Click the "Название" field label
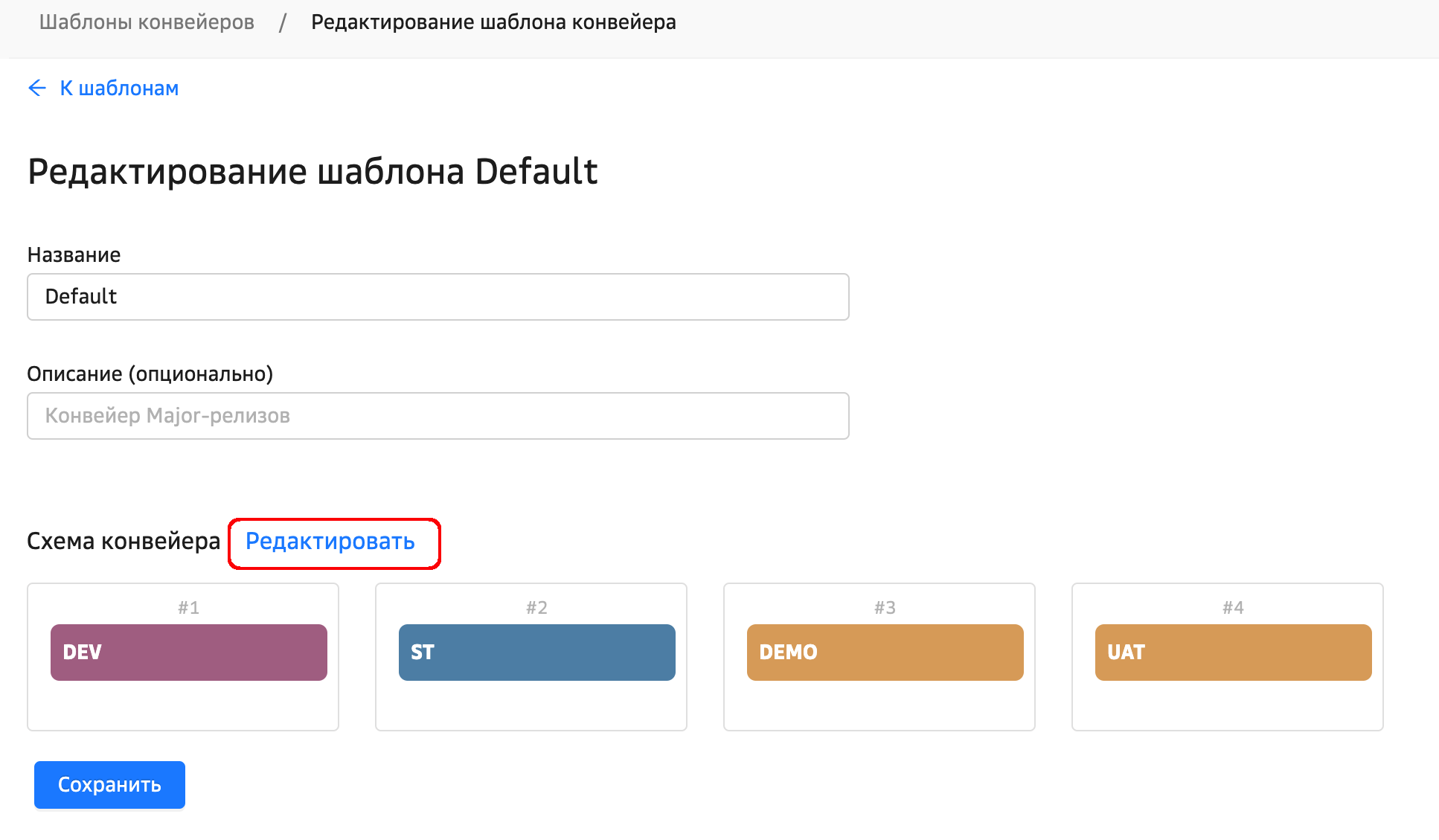 (74, 255)
